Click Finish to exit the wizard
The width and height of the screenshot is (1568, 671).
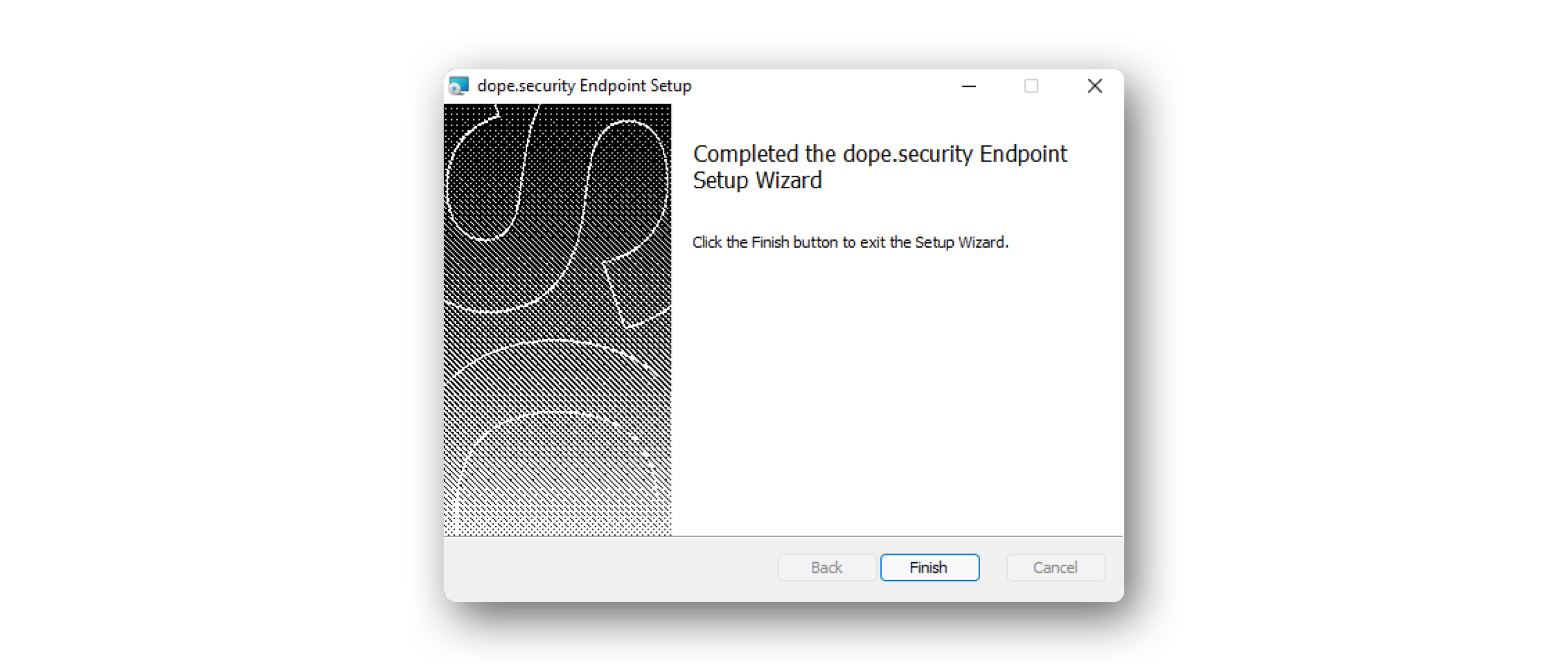click(929, 567)
